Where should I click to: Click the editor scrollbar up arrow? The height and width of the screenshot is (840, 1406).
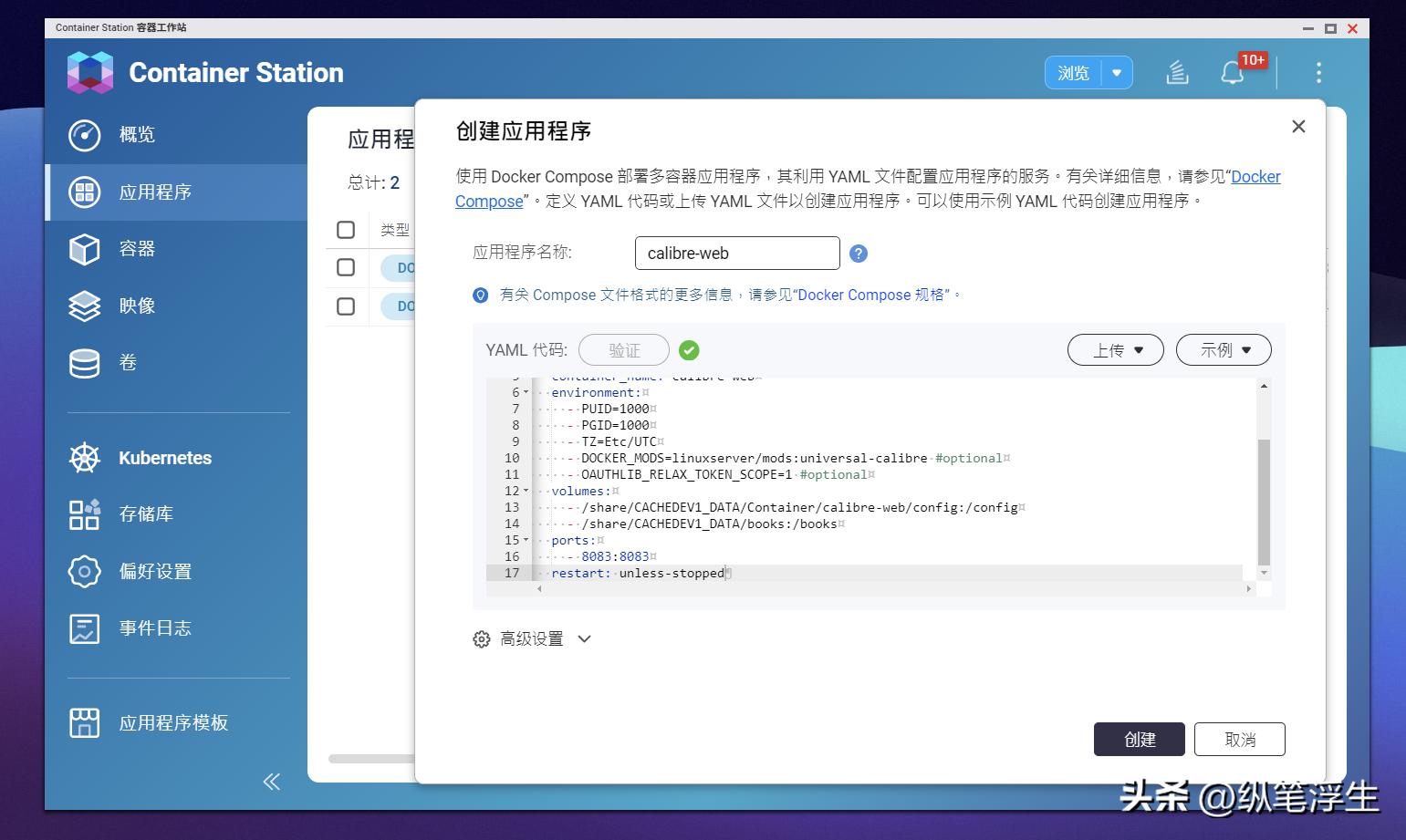click(x=1264, y=386)
